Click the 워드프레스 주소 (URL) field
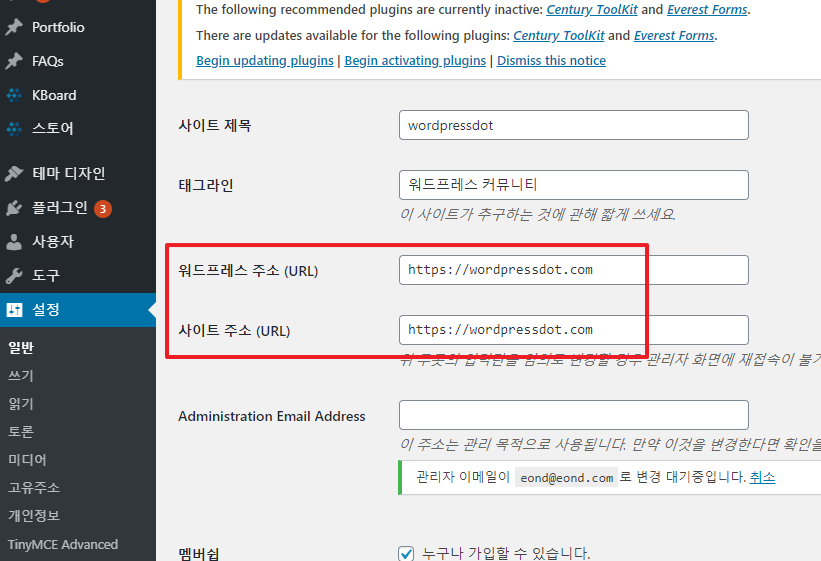 click(573, 270)
